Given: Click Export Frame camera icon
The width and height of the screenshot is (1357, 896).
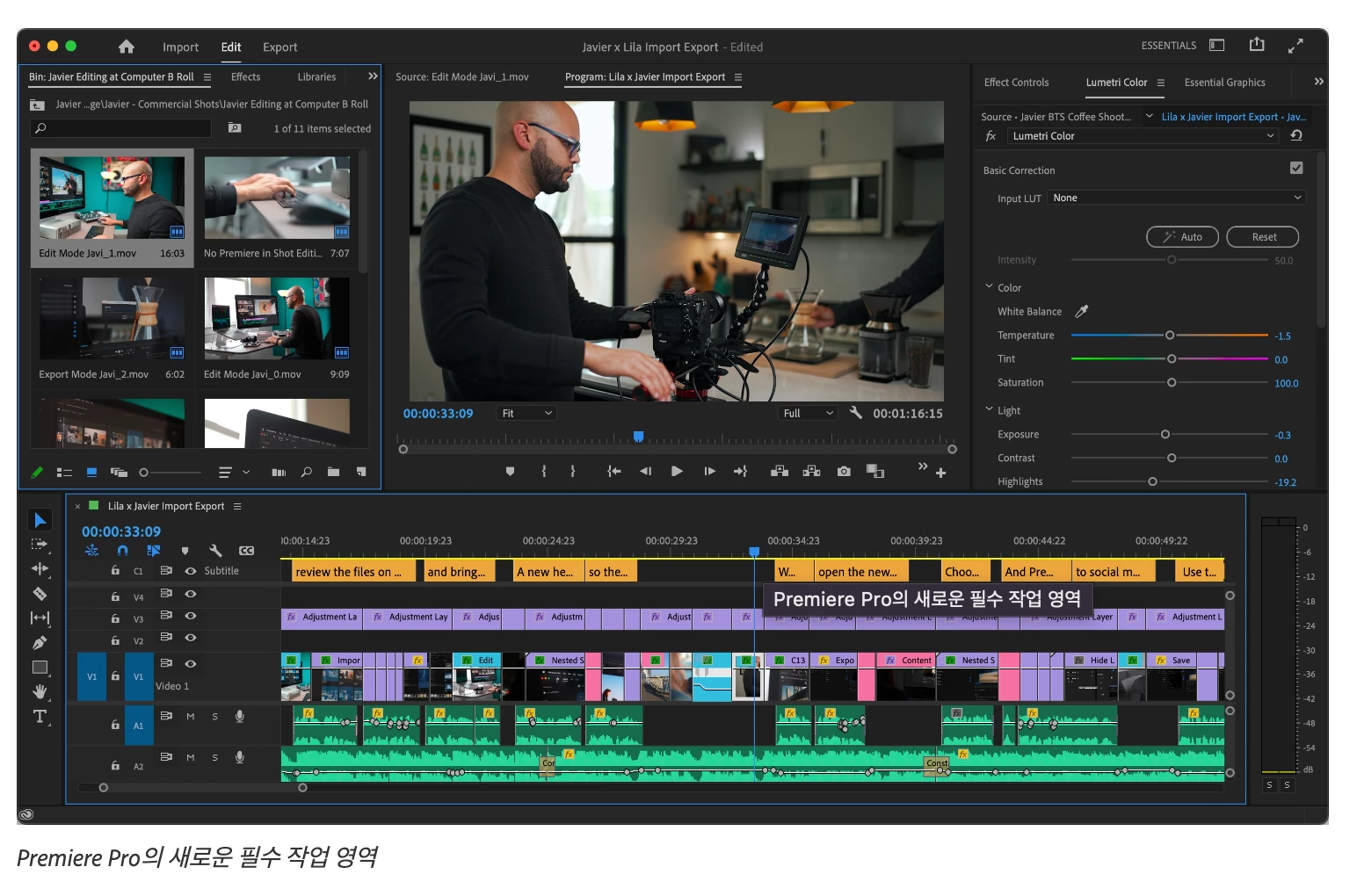Looking at the screenshot, I should coord(844,472).
